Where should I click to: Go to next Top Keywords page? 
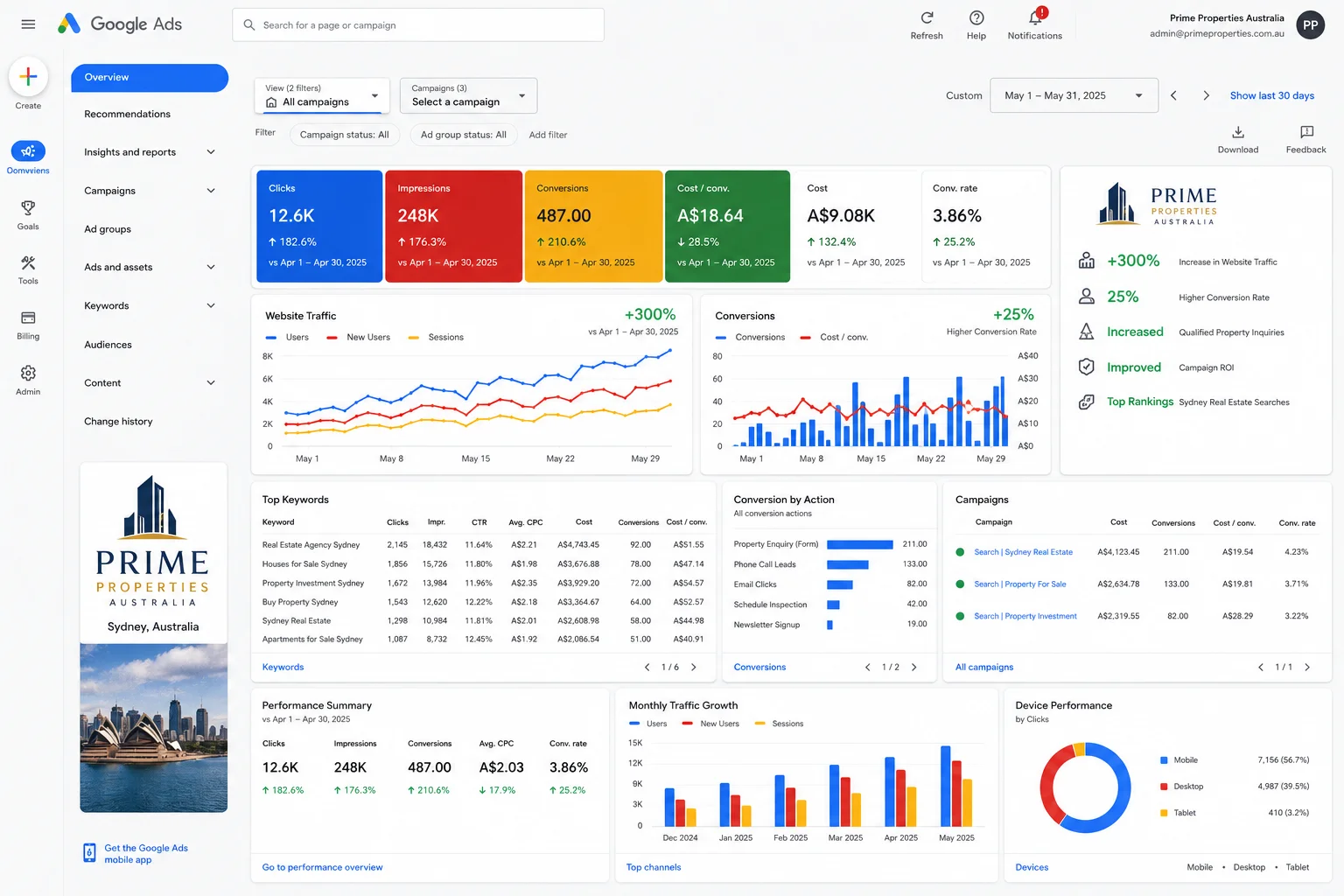point(694,667)
